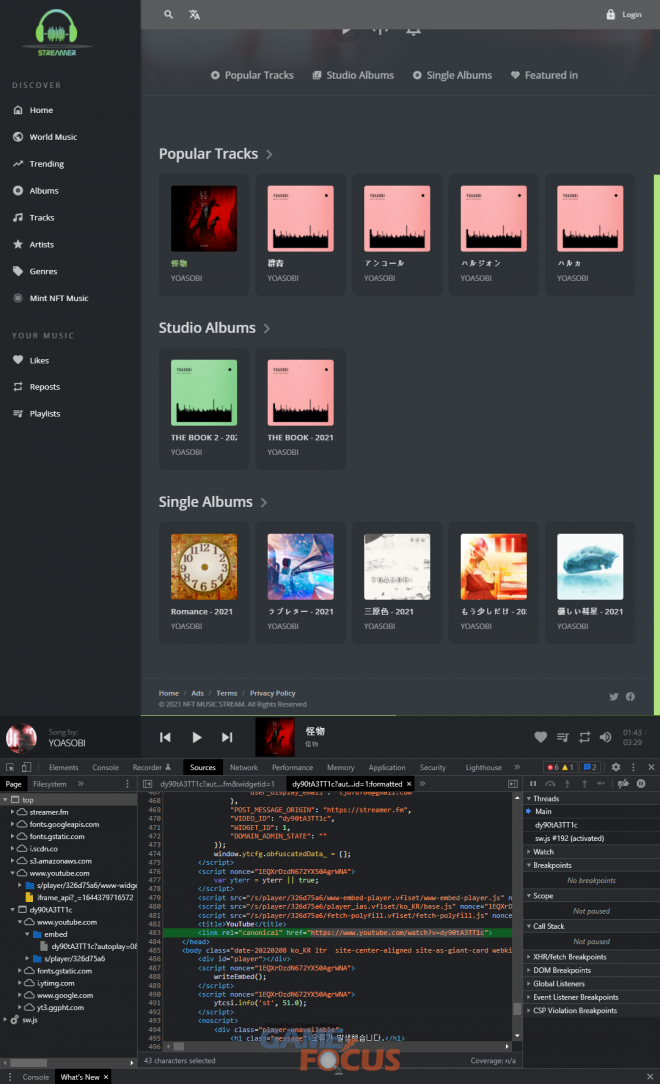Image resolution: width=660 pixels, height=1084 pixels.
Task: Open THE BOOK 2 album cover
Action: 204,393
